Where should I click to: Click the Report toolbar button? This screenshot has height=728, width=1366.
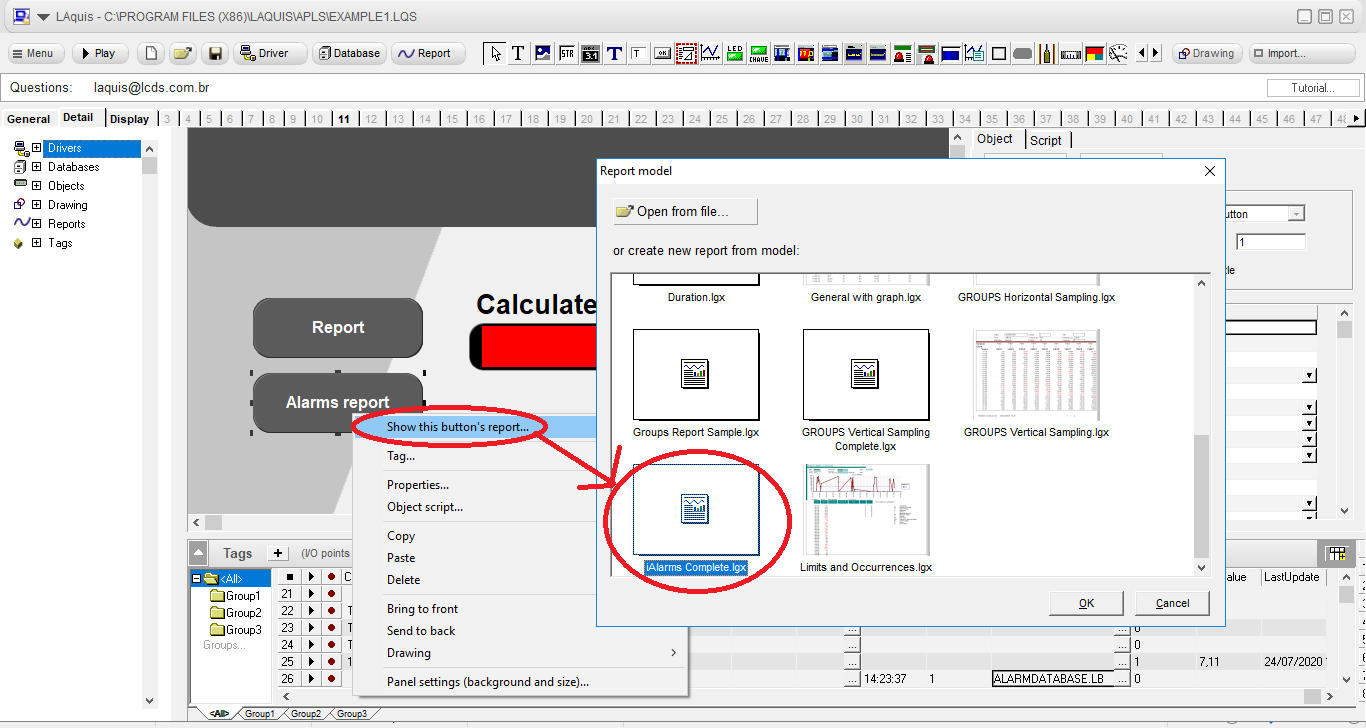[428, 53]
